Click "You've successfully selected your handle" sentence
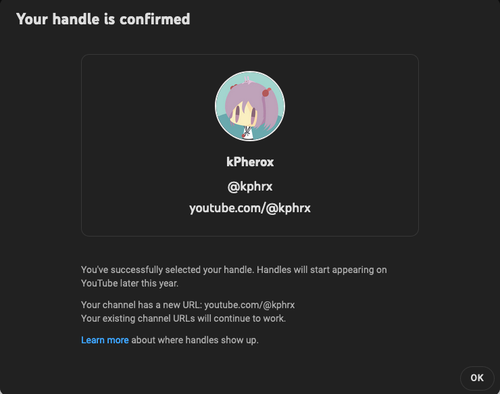 pyautogui.click(x=168, y=270)
